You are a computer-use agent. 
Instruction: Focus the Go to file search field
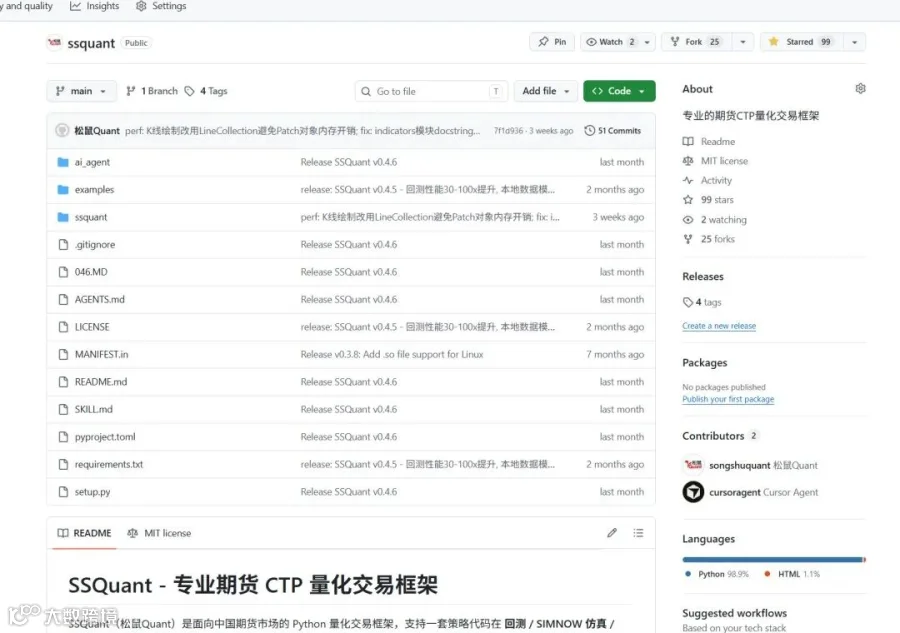pyautogui.click(x=431, y=91)
